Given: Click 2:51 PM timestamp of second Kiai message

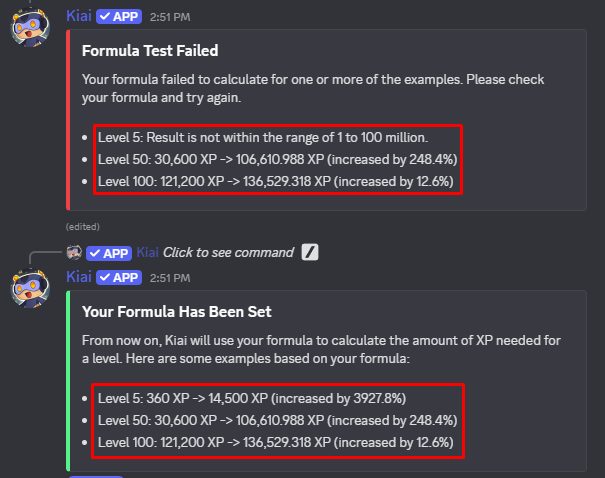Looking at the screenshot, I should pyautogui.click(x=171, y=278).
